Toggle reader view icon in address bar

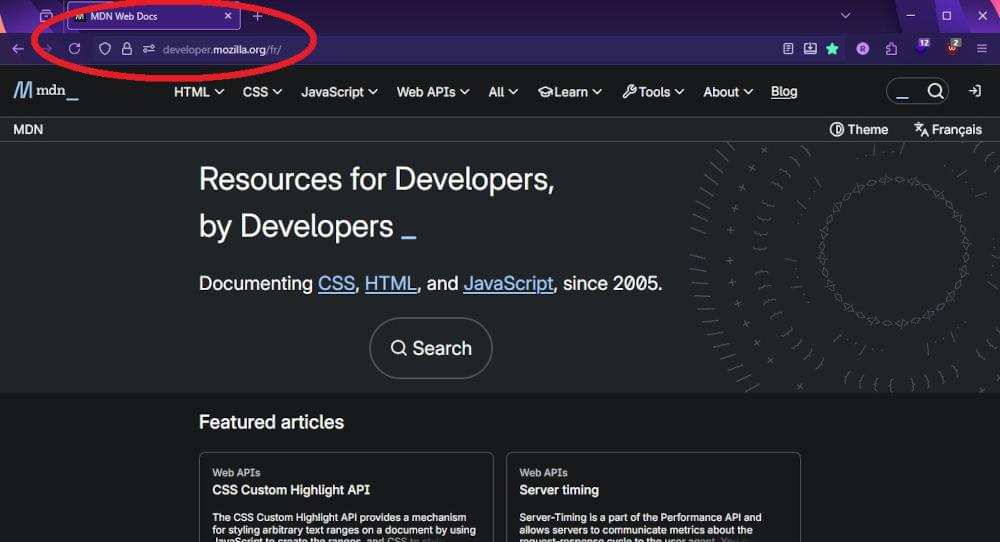coord(788,48)
